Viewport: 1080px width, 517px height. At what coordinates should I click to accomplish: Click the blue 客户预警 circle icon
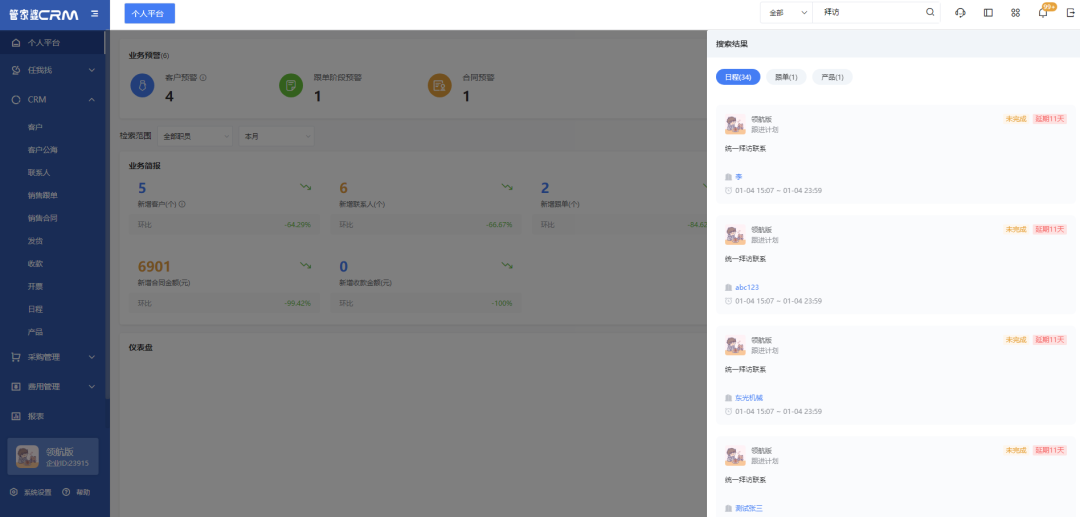pos(143,85)
